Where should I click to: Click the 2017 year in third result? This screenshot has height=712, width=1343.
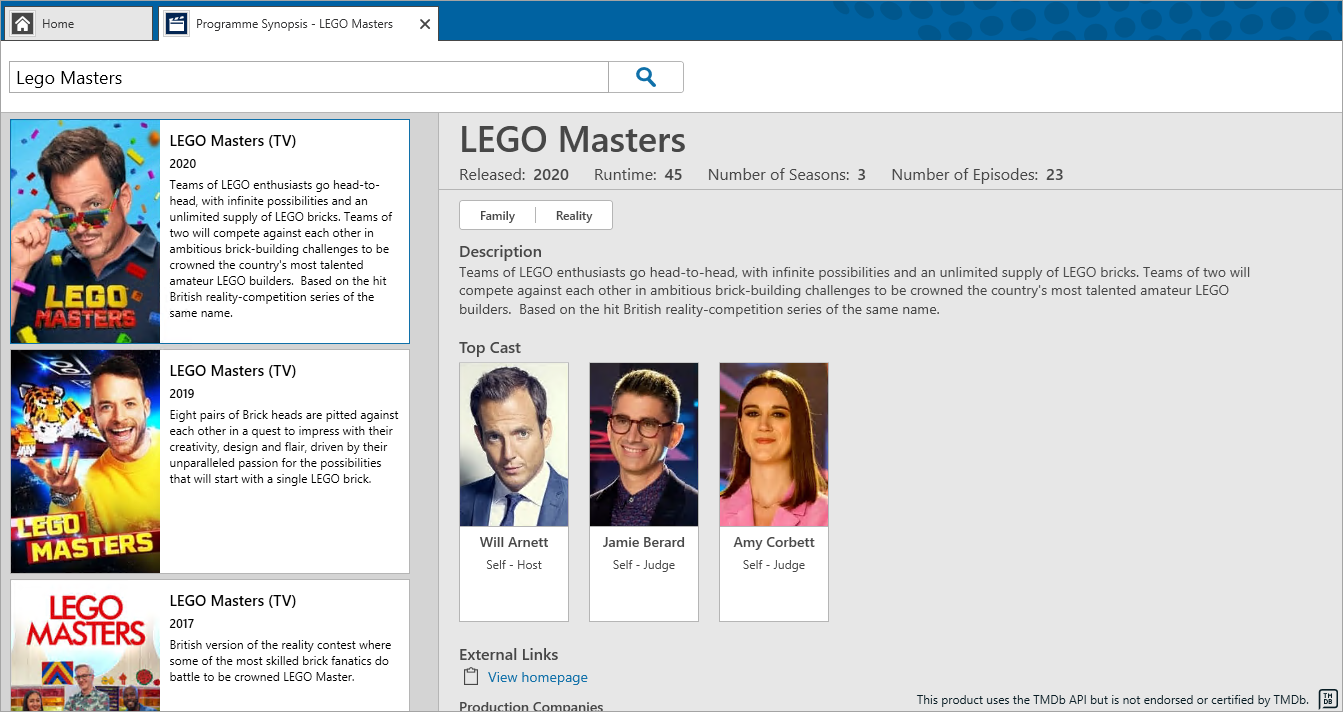tap(182, 624)
